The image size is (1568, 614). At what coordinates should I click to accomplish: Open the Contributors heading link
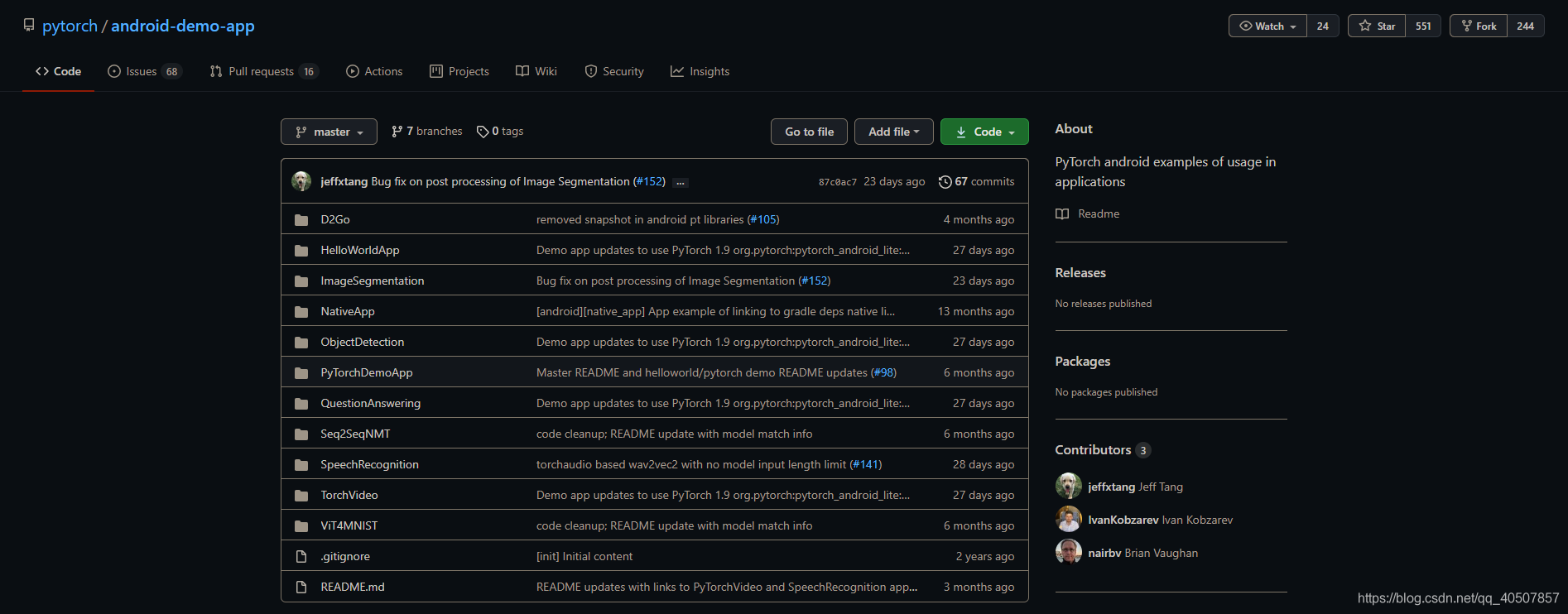(1103, 449)
